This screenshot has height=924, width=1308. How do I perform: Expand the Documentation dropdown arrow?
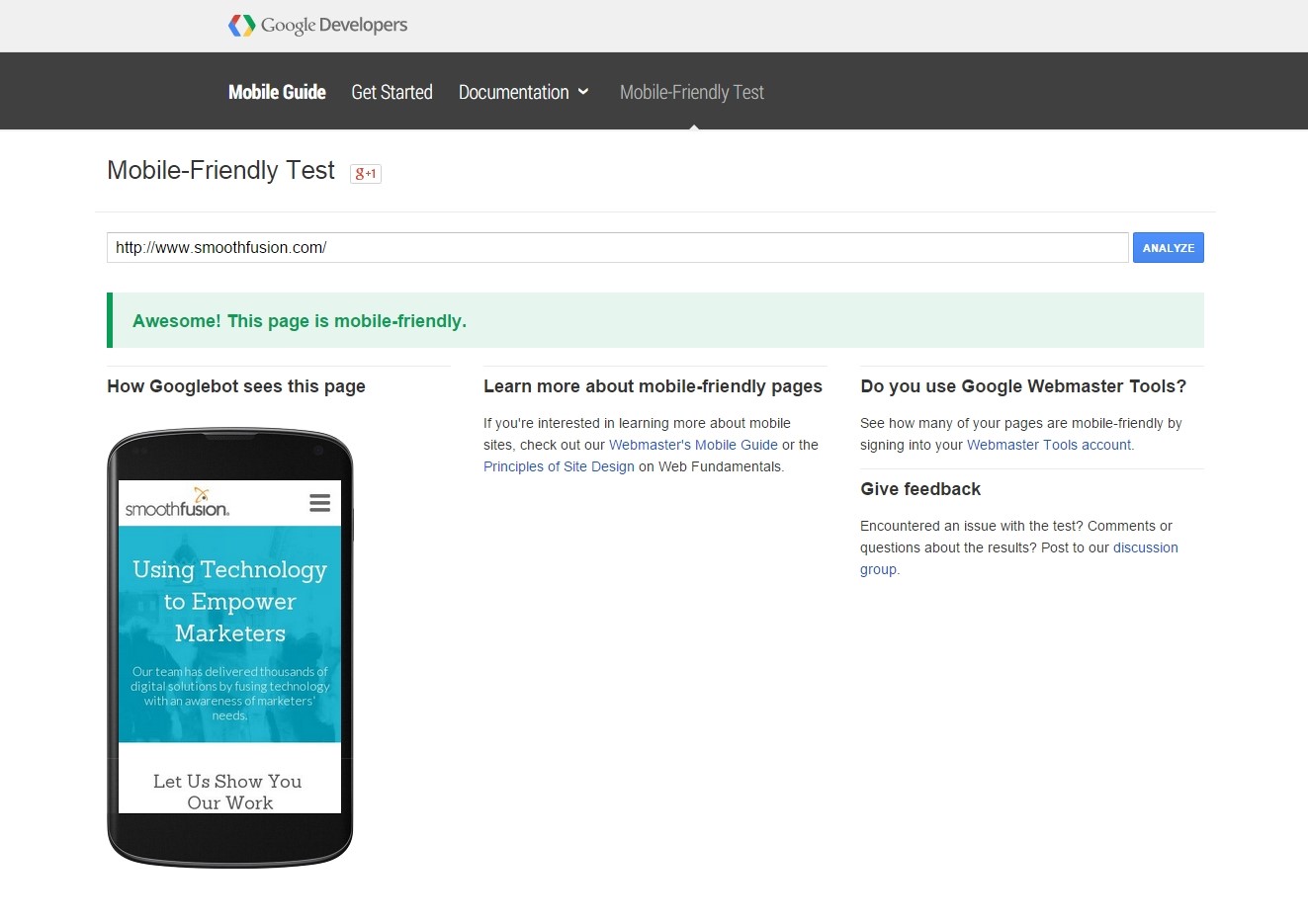tap(583, 92)
